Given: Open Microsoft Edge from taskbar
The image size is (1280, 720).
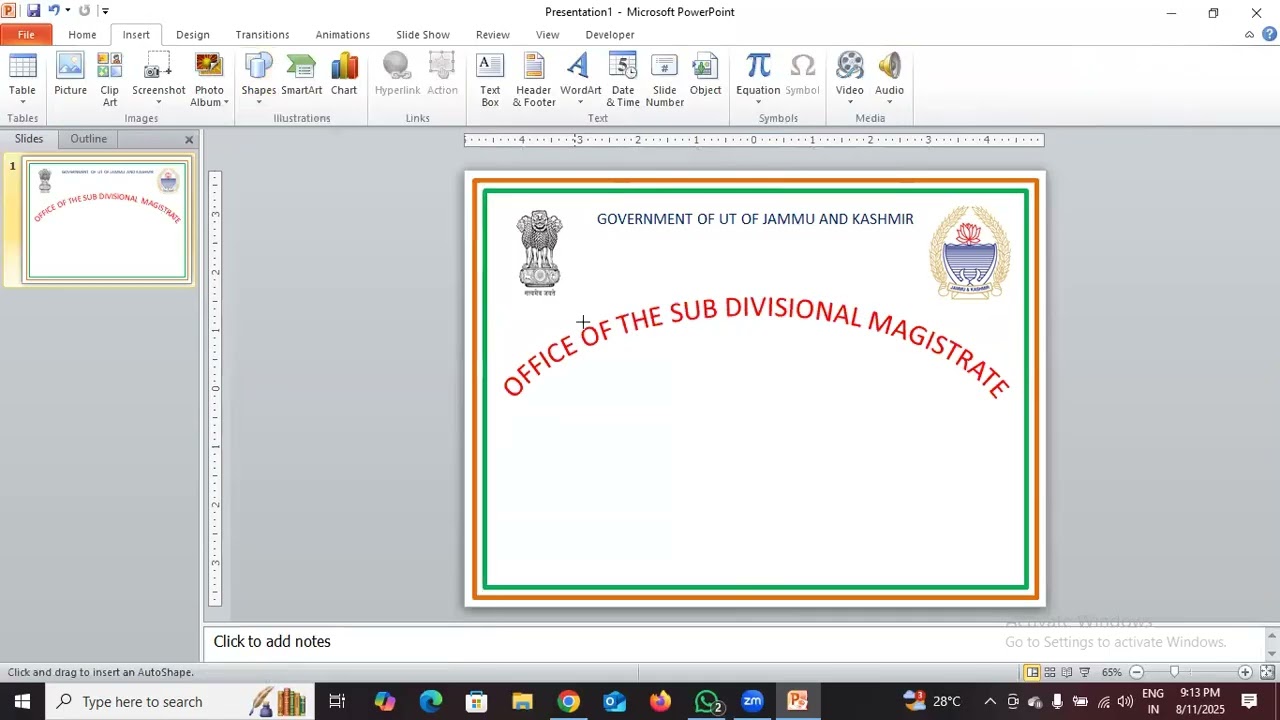Looking at the screenshot, I should [x=430, y=701].
